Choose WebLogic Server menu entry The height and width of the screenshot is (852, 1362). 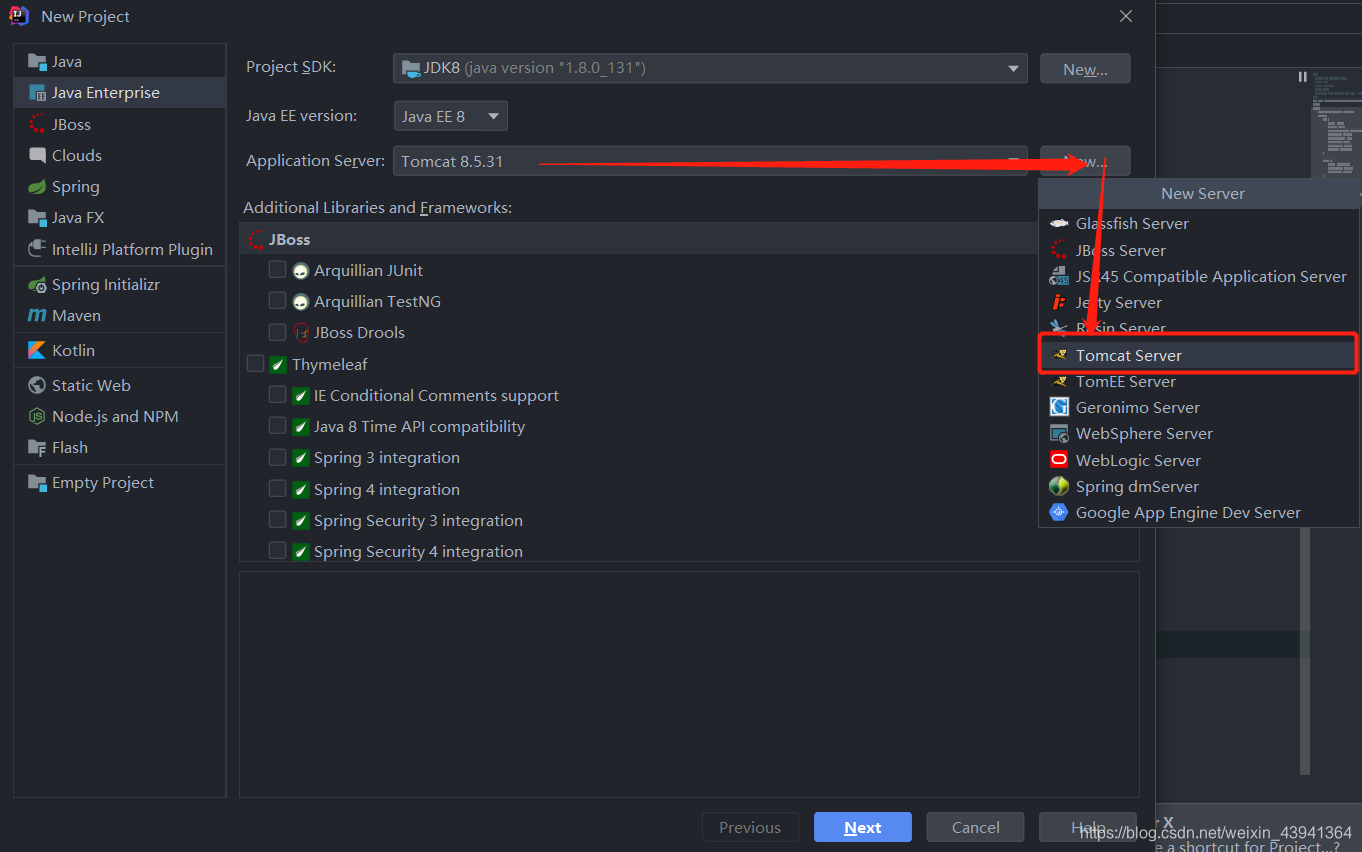pyautogui.click(x=1199, y=460)
